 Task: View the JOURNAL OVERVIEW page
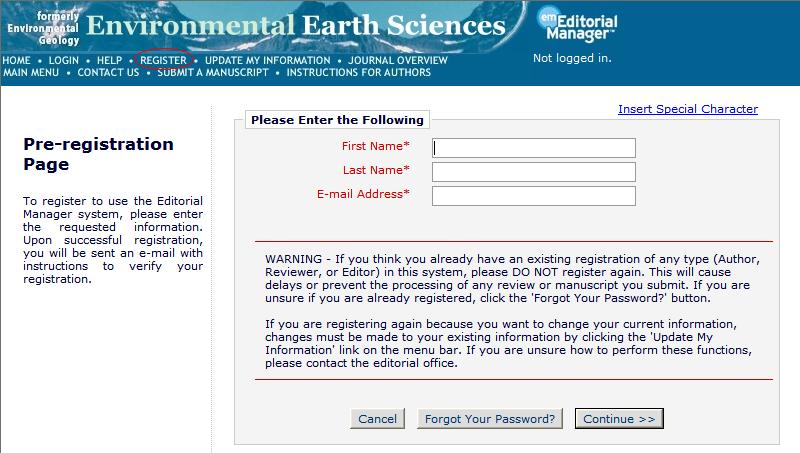click(398, 60)
